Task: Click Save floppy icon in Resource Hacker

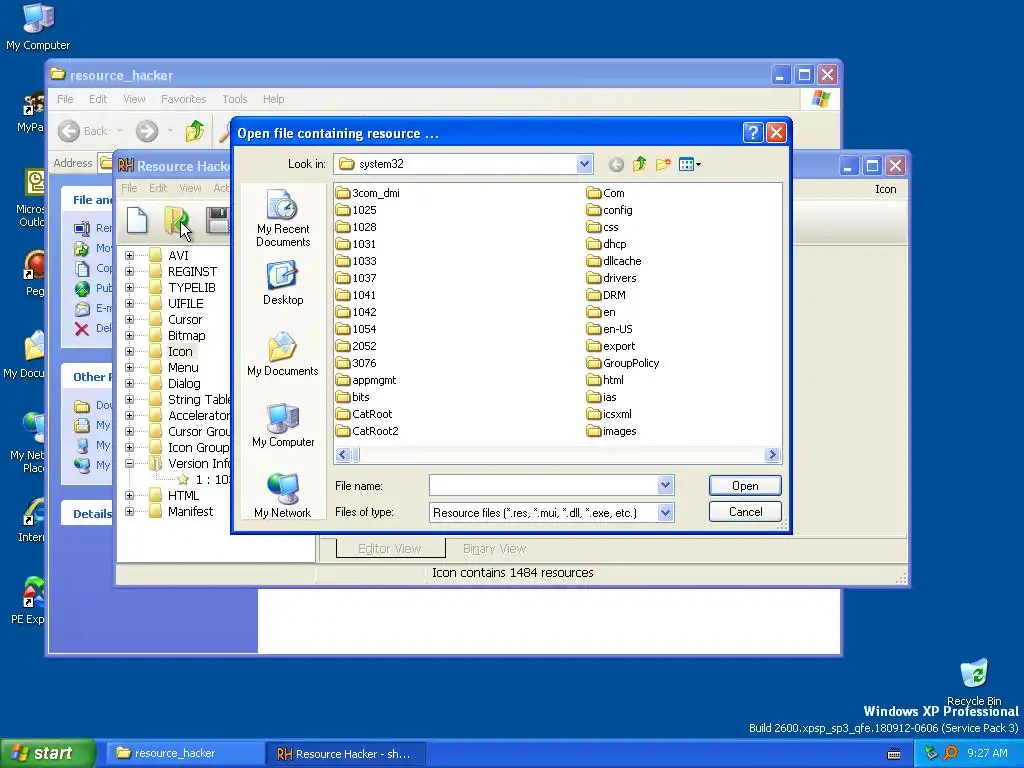Action: point(217,220)
